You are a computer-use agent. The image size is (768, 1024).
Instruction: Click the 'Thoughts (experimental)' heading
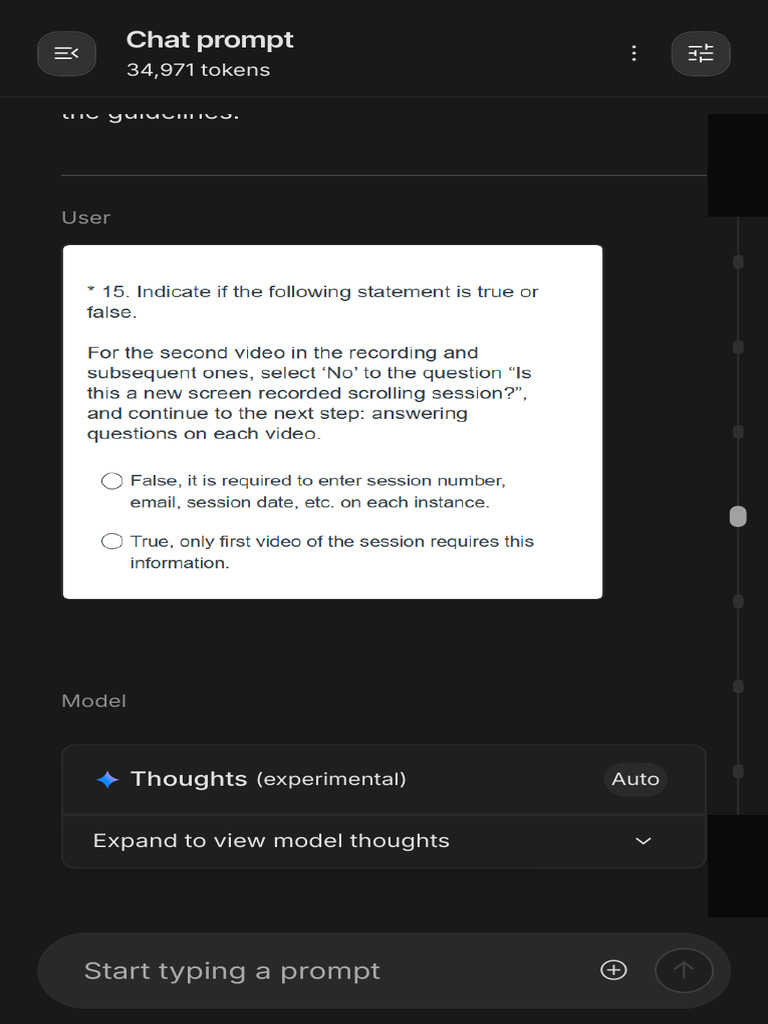pyautogui.click(x=268, y=779)
